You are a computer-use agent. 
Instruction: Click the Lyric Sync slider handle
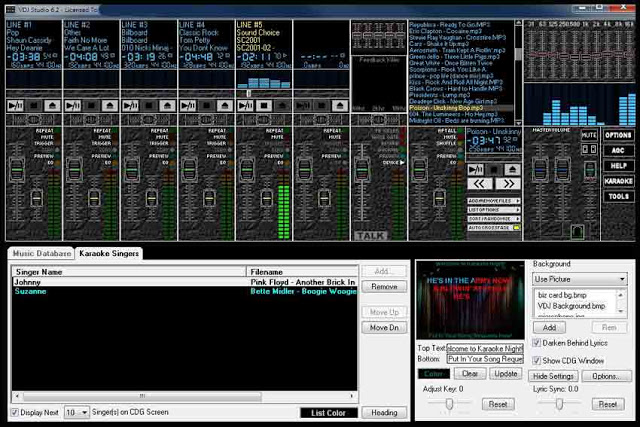coord(559,404)
